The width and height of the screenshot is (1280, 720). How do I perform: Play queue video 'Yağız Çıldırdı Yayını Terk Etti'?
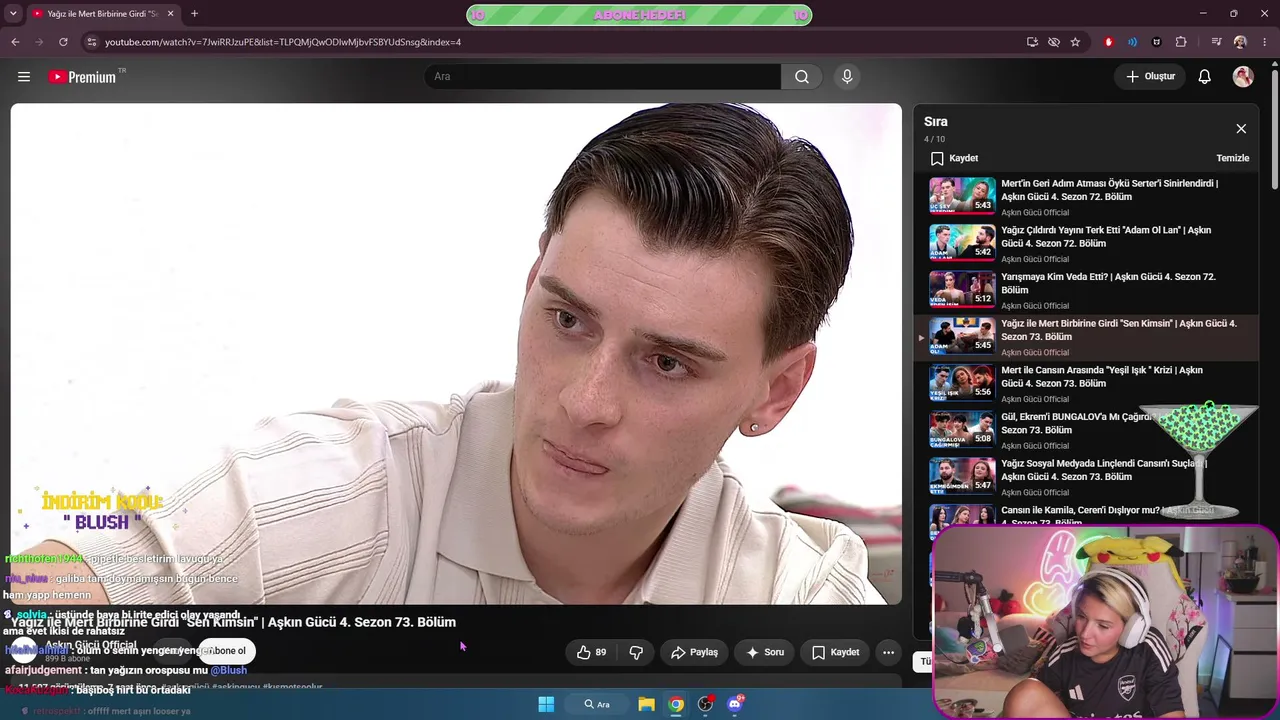(x=1106, y=237)
